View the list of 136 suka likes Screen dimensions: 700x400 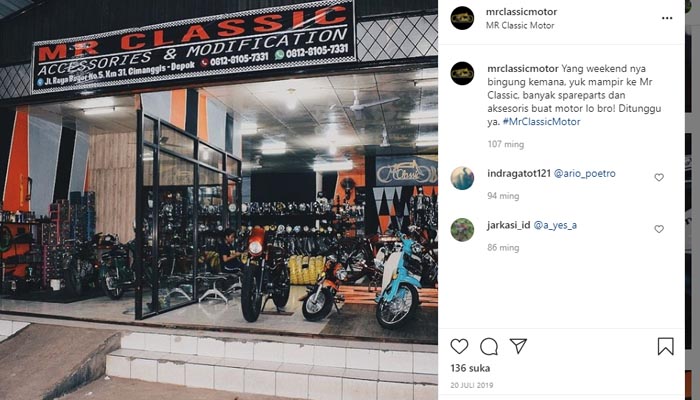[470, 368]
